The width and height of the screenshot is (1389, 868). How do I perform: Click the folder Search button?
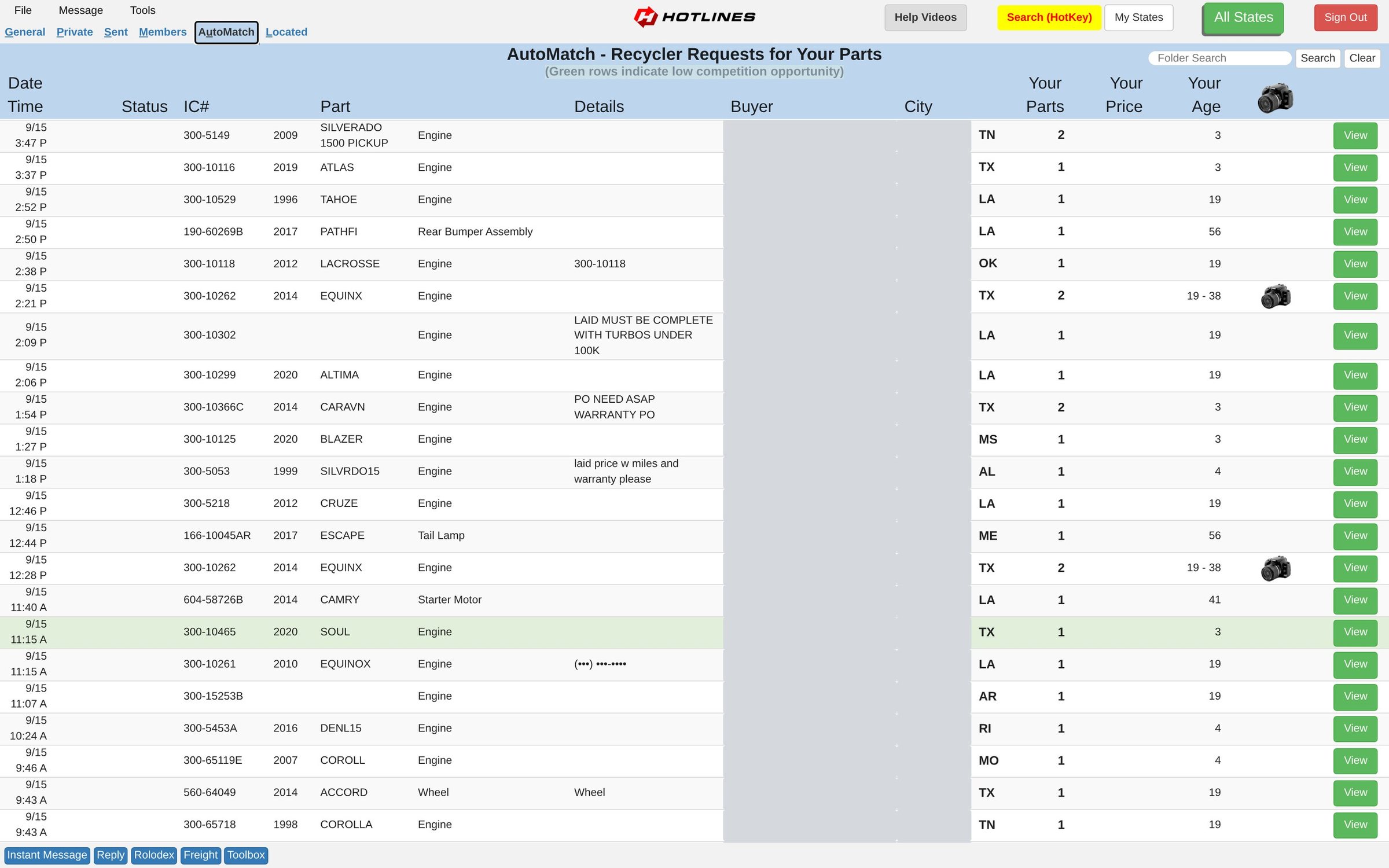point(1318,58)
